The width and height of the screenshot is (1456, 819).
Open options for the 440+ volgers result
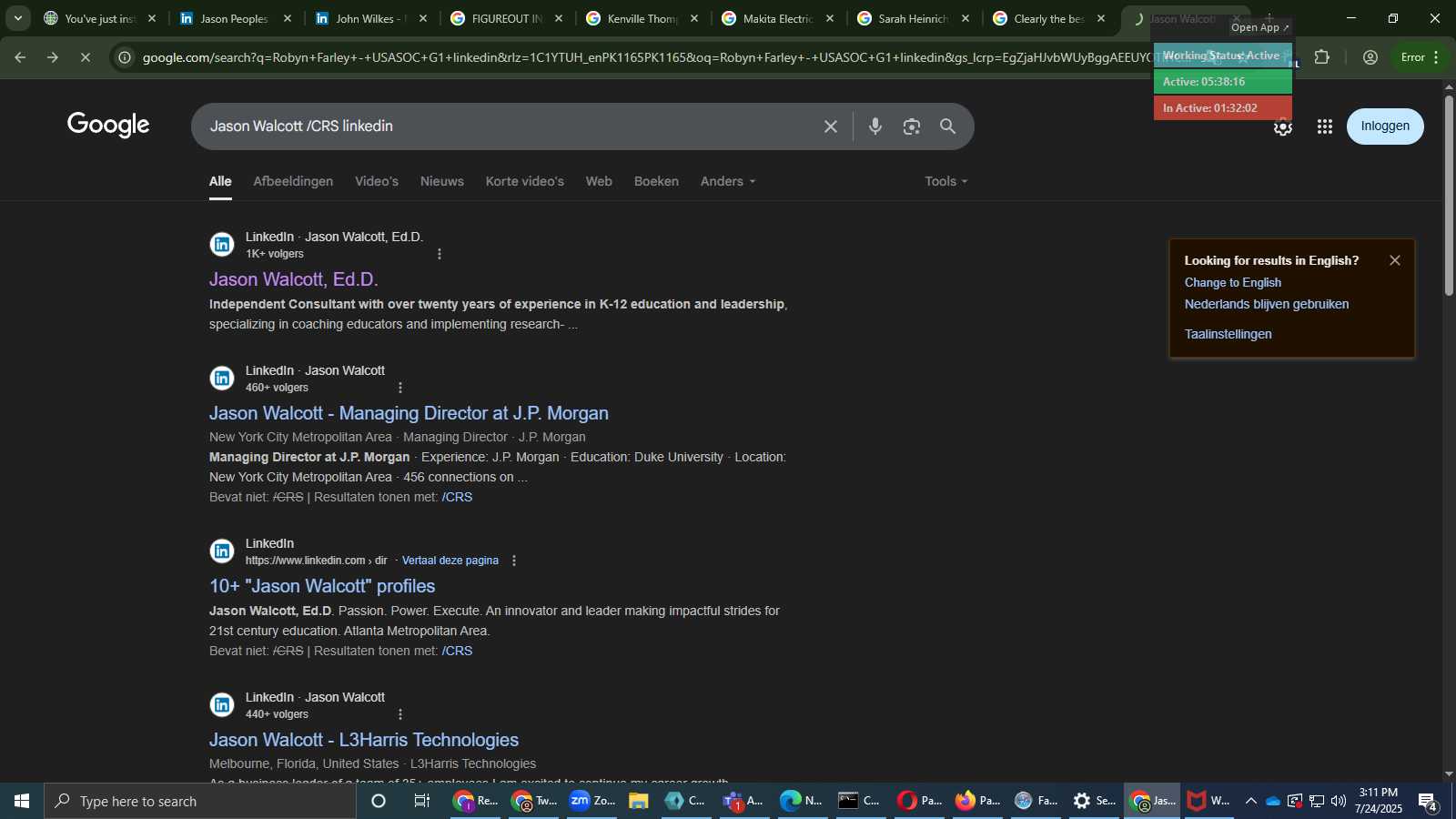(399, 714)
